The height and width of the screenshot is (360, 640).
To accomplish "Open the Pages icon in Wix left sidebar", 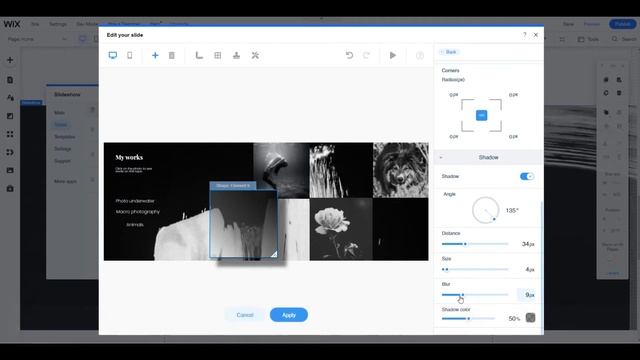I will pyautogui.click(x=10, y=80).
